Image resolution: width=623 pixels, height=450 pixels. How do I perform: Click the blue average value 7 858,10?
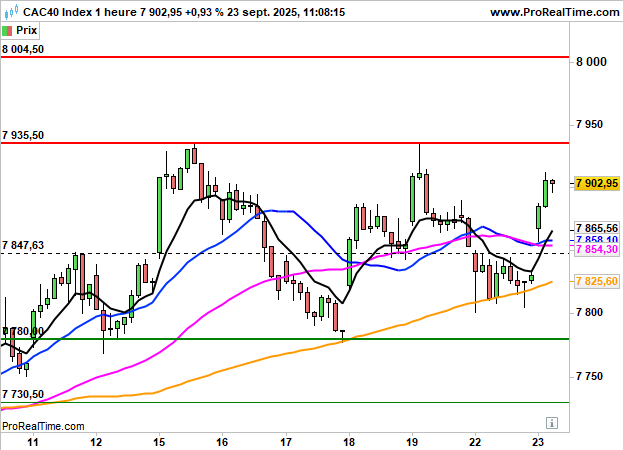[x=596, y=239]
